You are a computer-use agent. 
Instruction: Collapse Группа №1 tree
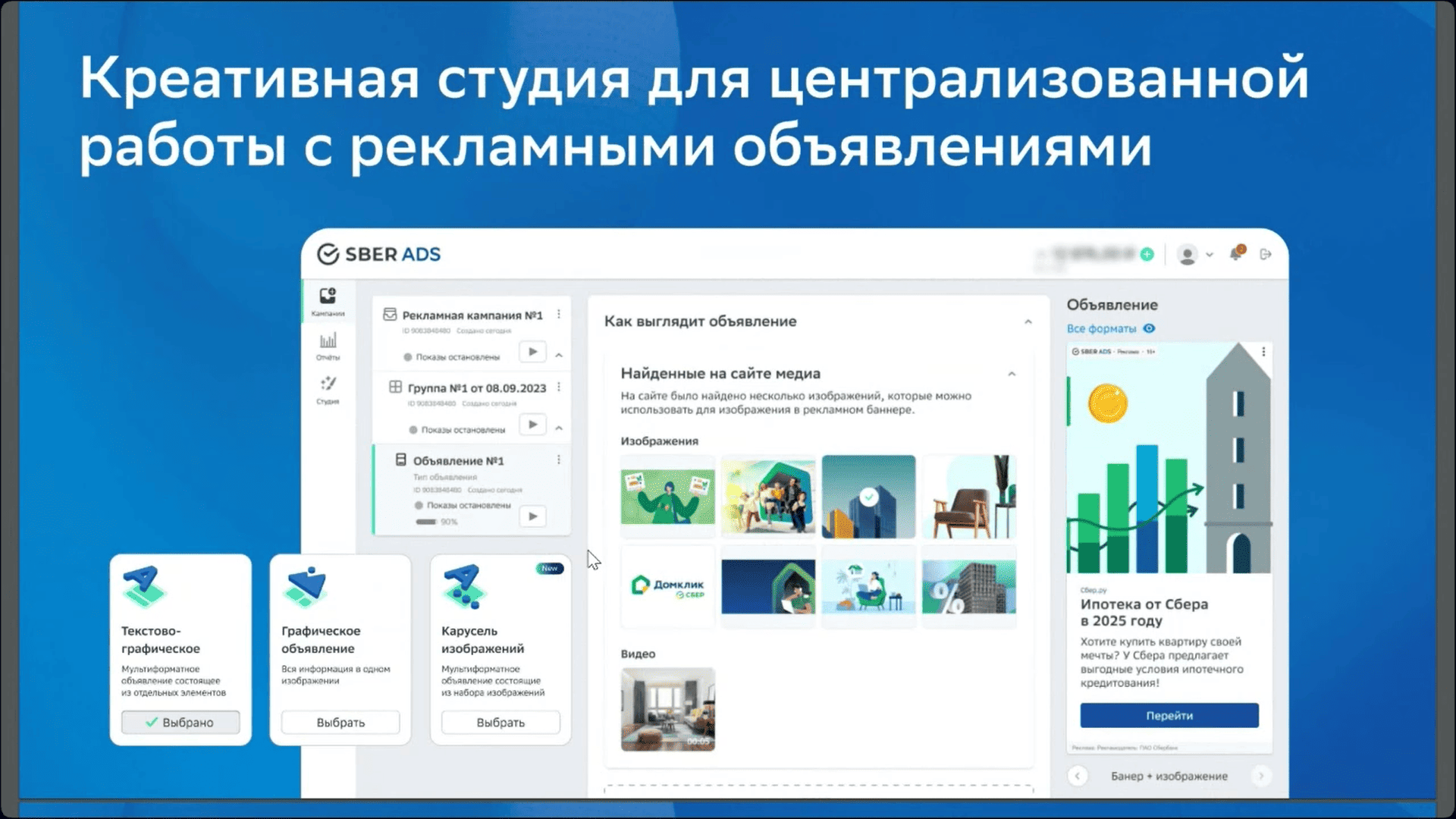[559, 428]
